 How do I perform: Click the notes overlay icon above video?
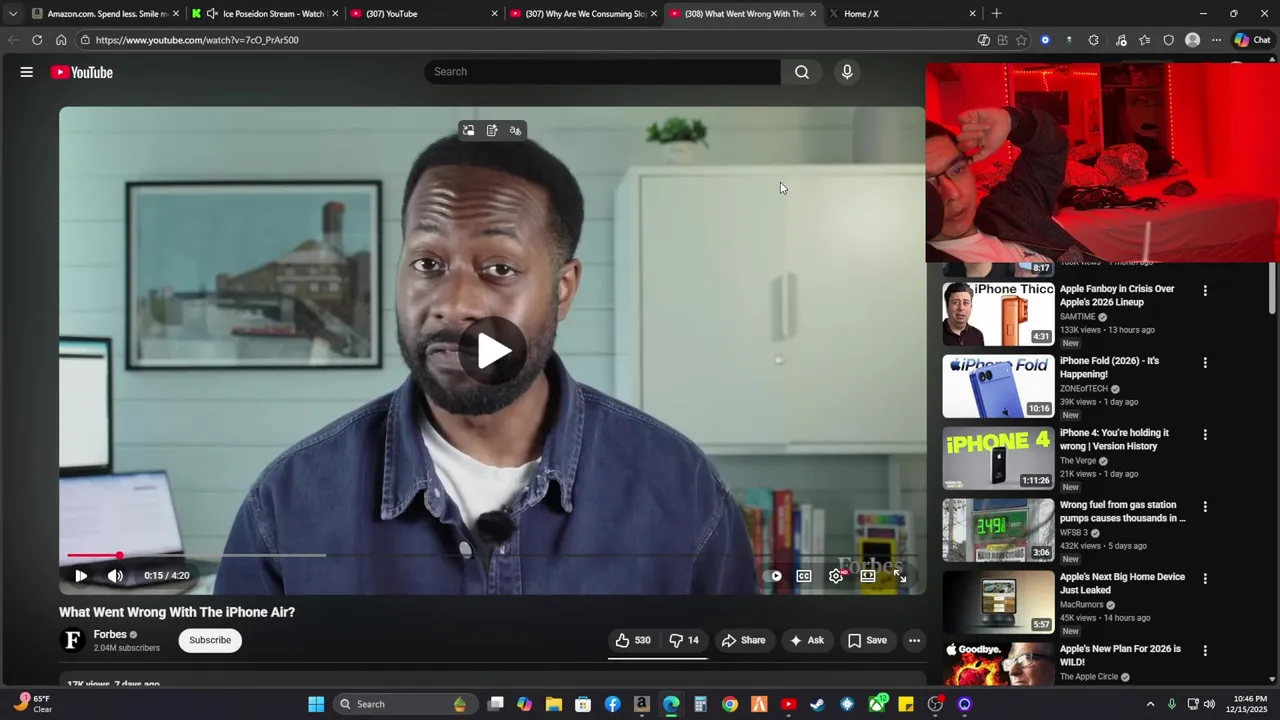click(x=492, y=131)
